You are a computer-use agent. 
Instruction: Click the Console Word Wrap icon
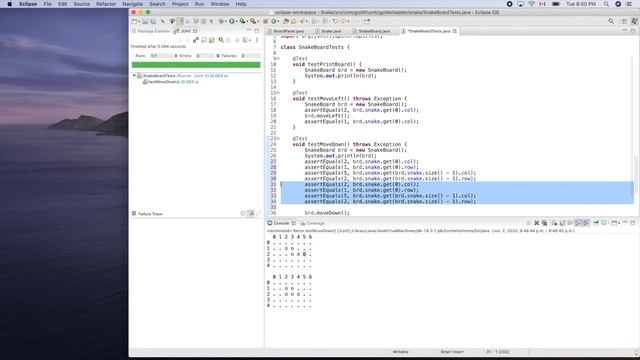570,223
